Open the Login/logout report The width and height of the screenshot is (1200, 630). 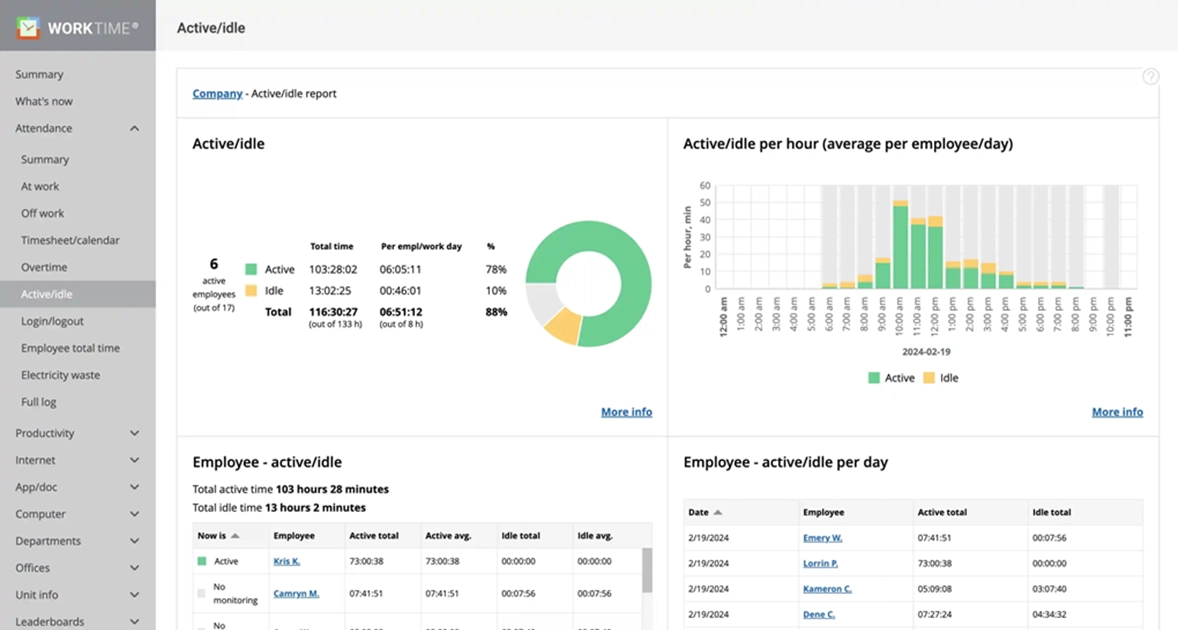pyautogui.click(x=52, y=321)
